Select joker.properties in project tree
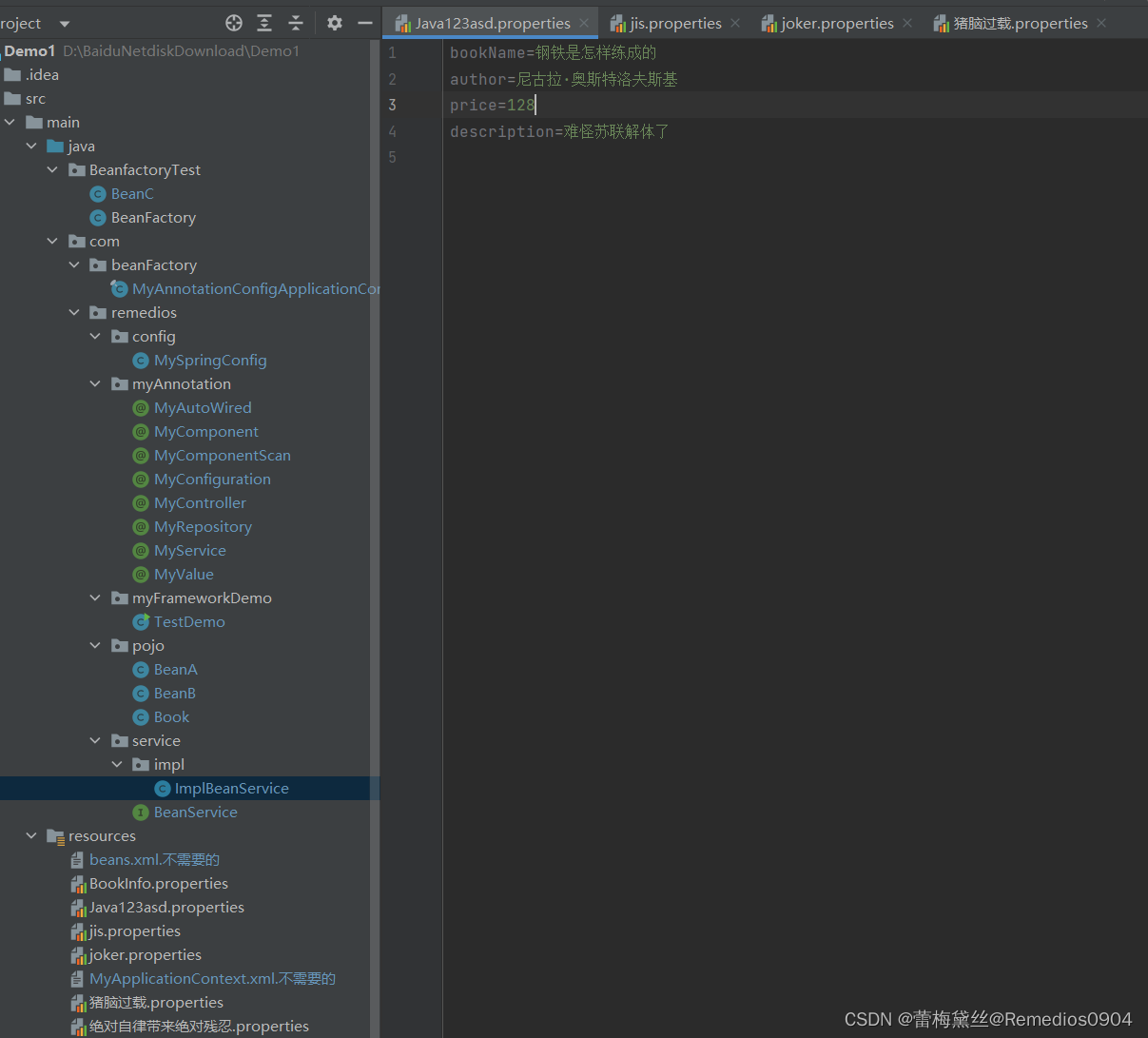1148x1038 pixels. 146,954
